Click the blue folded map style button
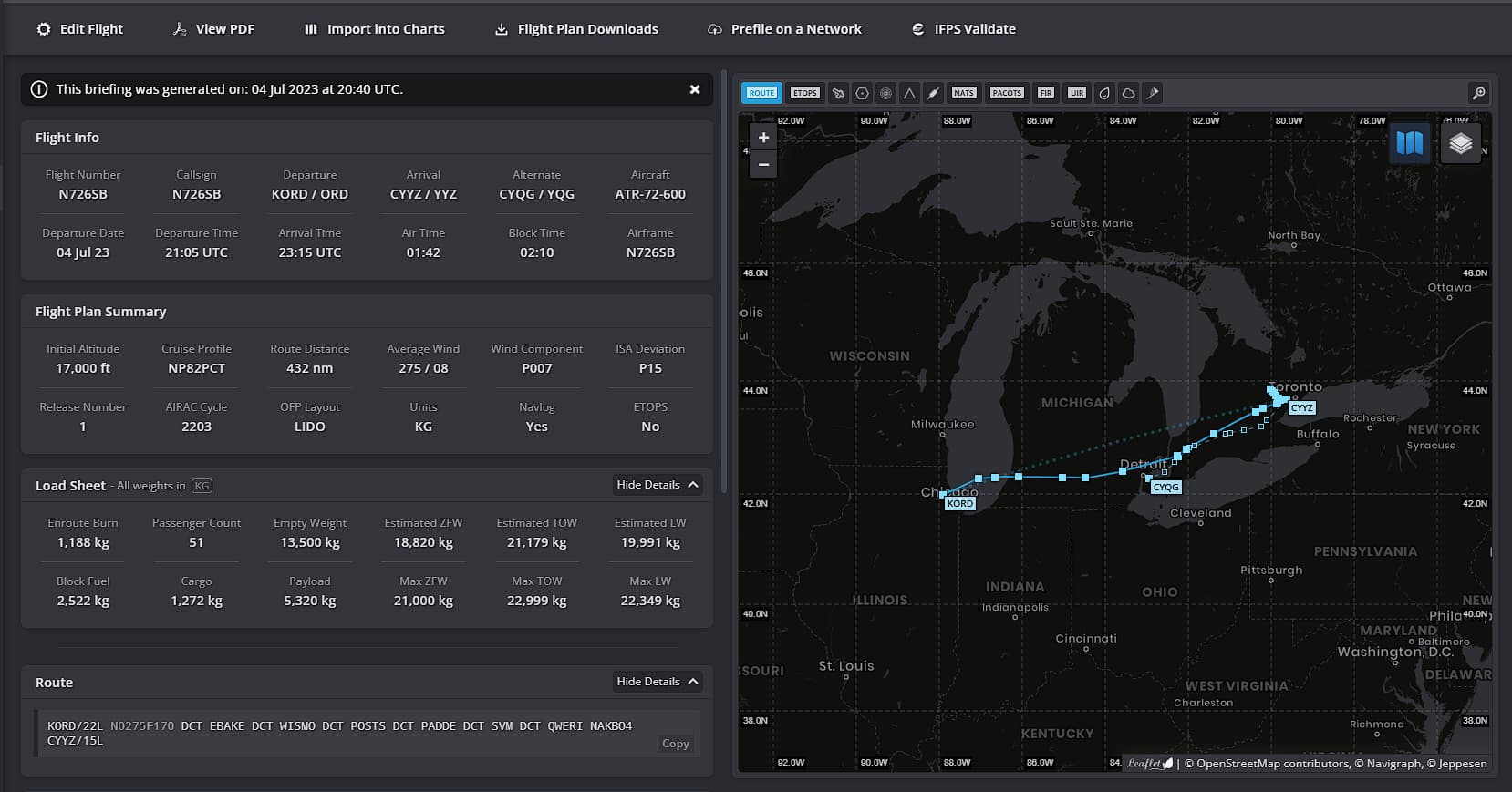Screen dimensions: 1512x792 [1409, 144]
